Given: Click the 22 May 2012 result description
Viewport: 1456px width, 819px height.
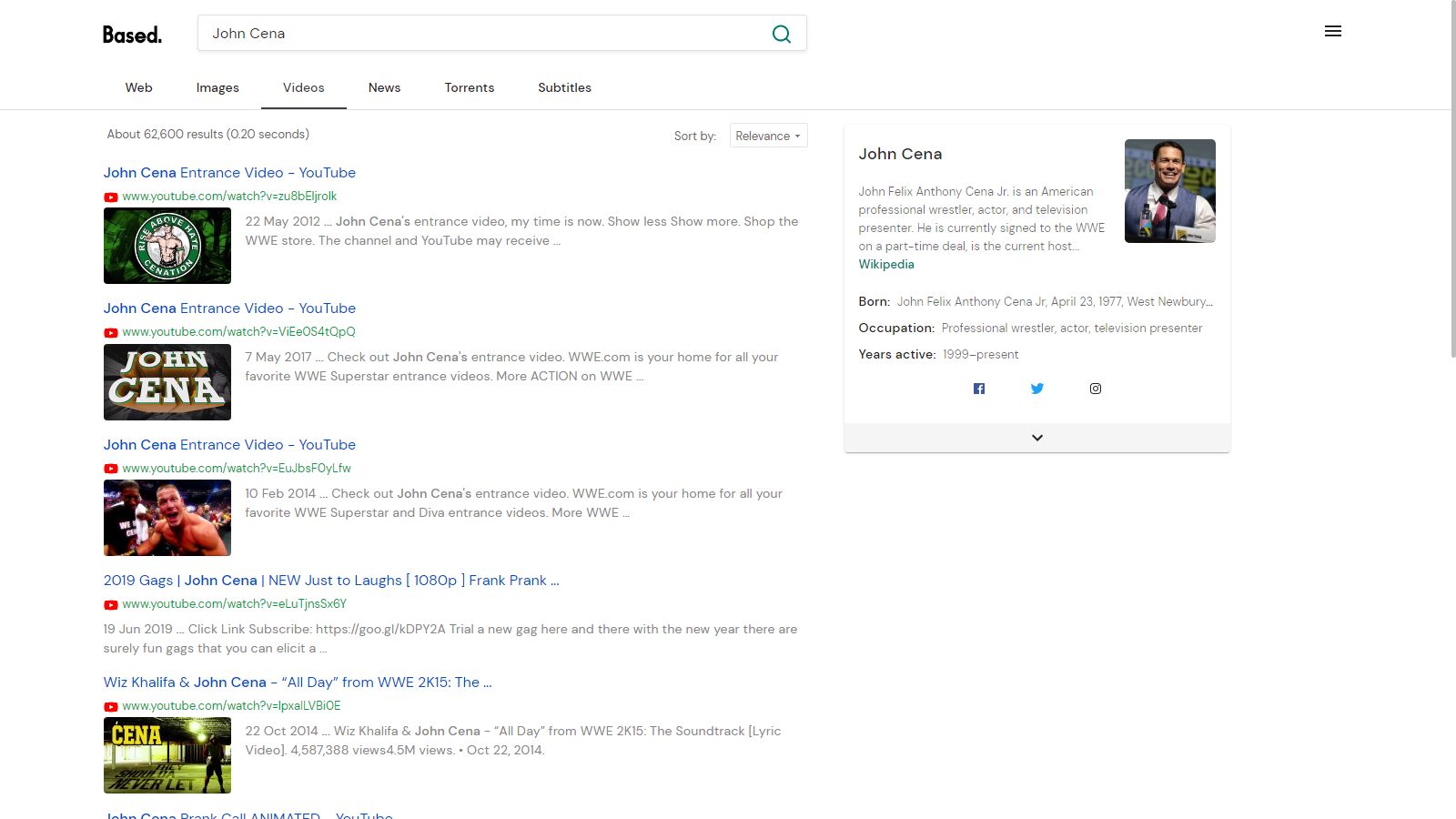Looking at the screenshot, I should (521, 231).
